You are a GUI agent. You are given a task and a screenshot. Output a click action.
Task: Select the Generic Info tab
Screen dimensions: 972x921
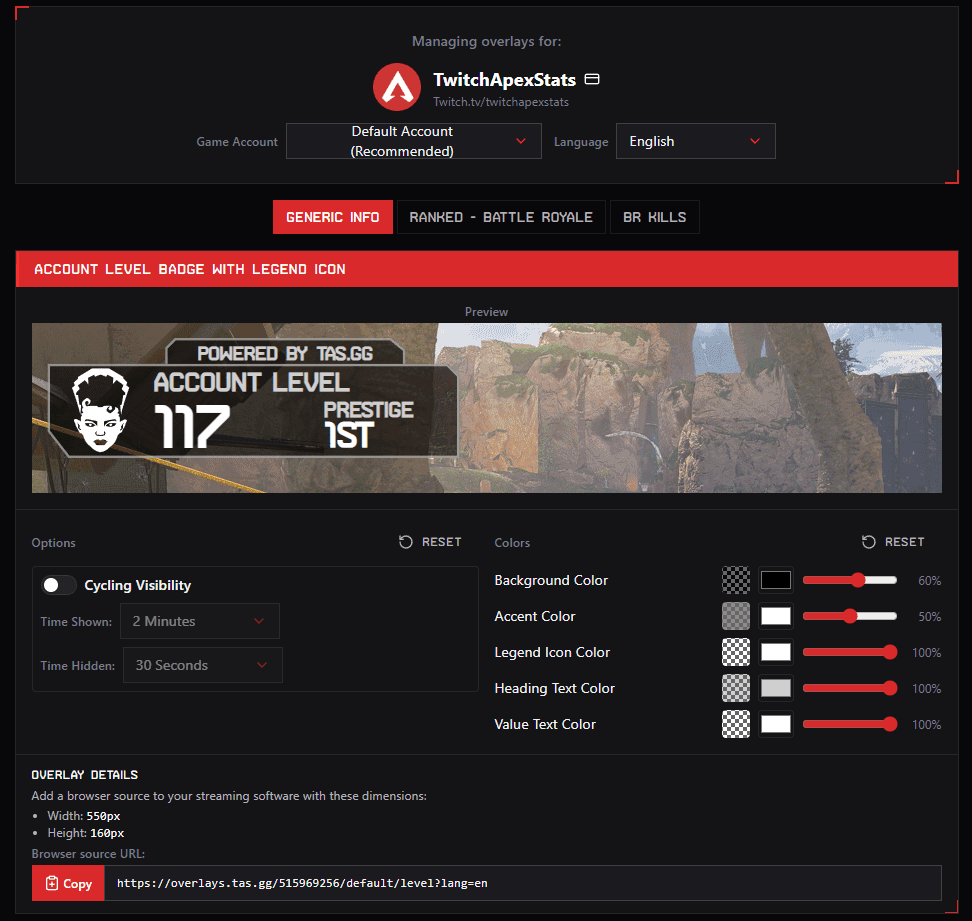(x=333, y=217)
